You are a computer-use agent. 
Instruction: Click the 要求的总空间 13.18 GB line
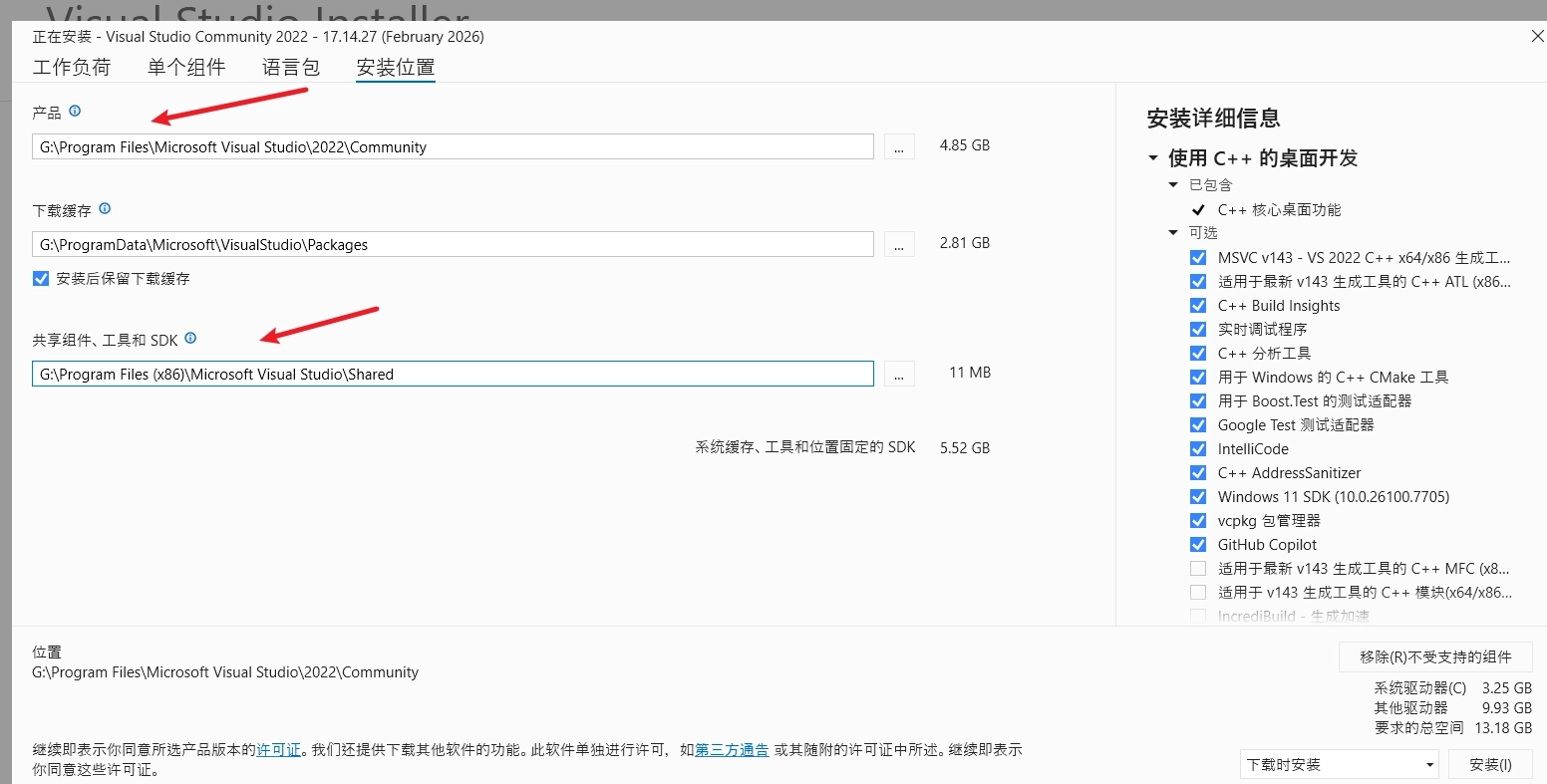pyautogui.click(x=1453, y=728)
